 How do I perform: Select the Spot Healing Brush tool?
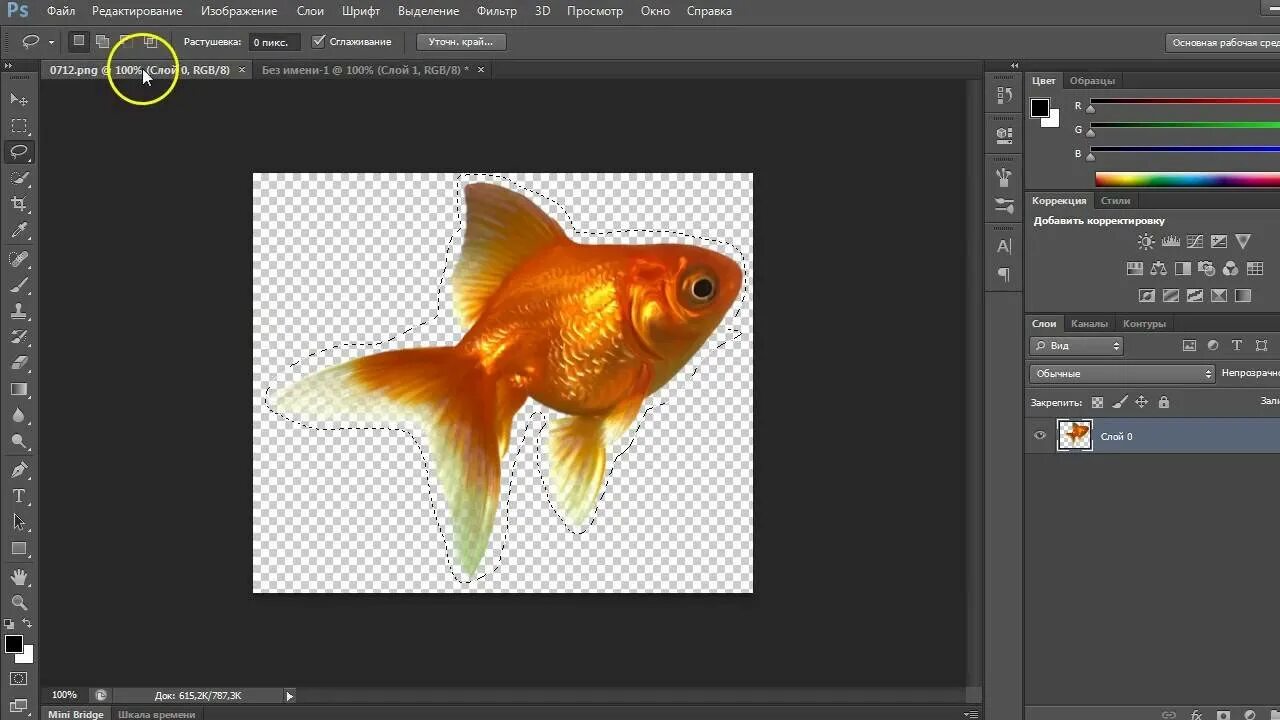tap(19, 259)
